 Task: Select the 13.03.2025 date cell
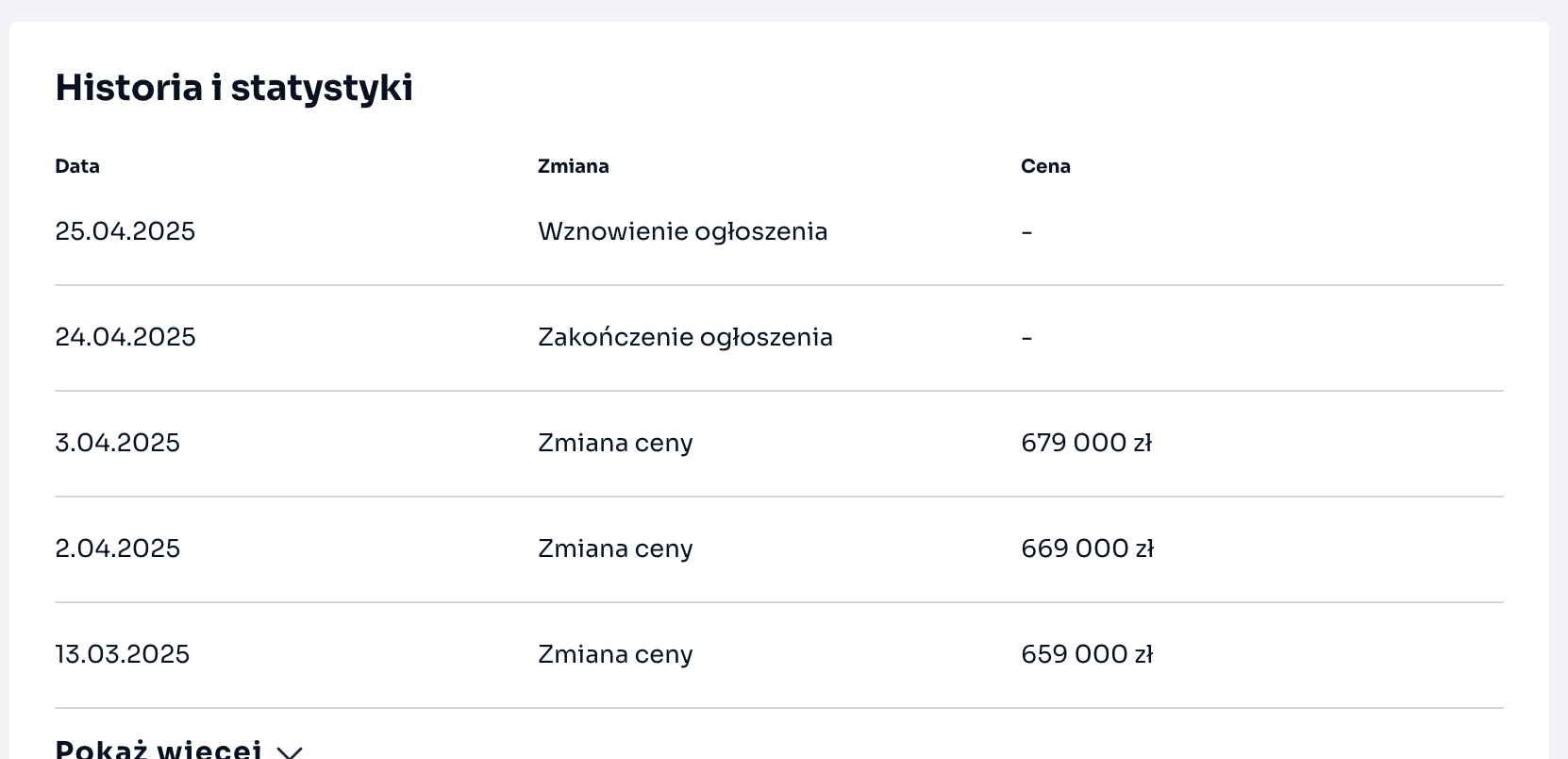(123, 654)
